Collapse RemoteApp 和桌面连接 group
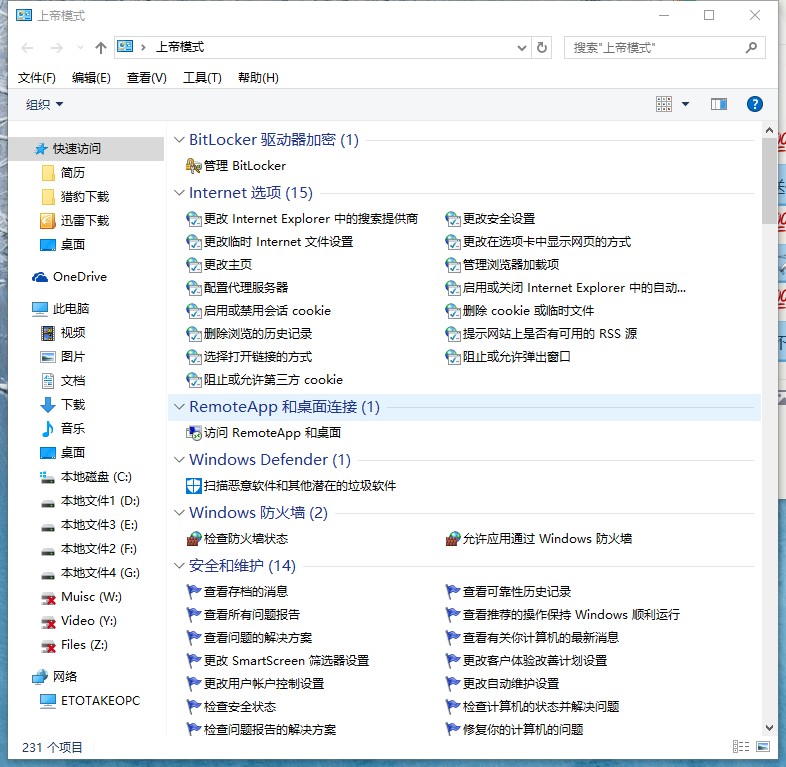Screen dimensions: 786x767 click(179, 407)
